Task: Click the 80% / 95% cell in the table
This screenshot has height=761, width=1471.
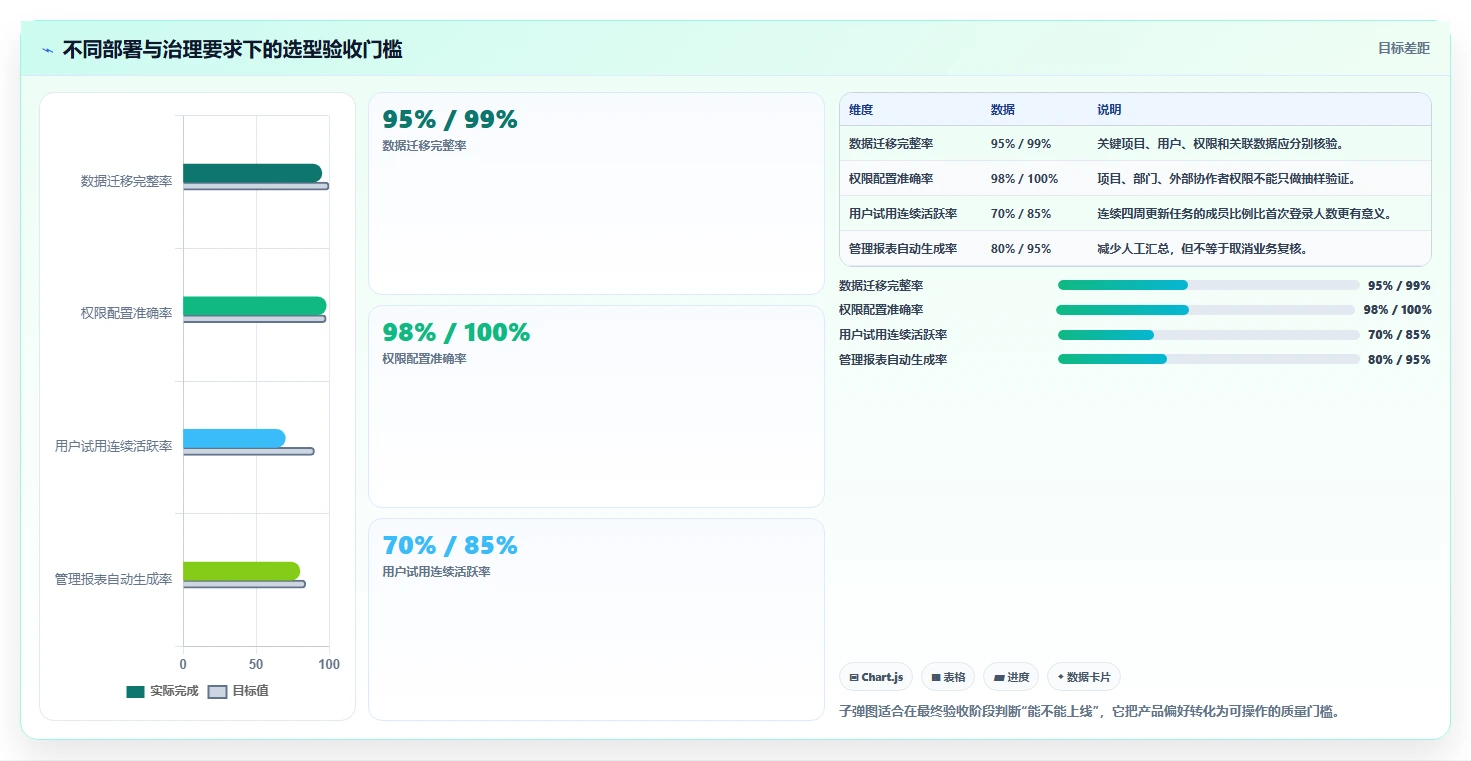Action: tap(1021, 249)
